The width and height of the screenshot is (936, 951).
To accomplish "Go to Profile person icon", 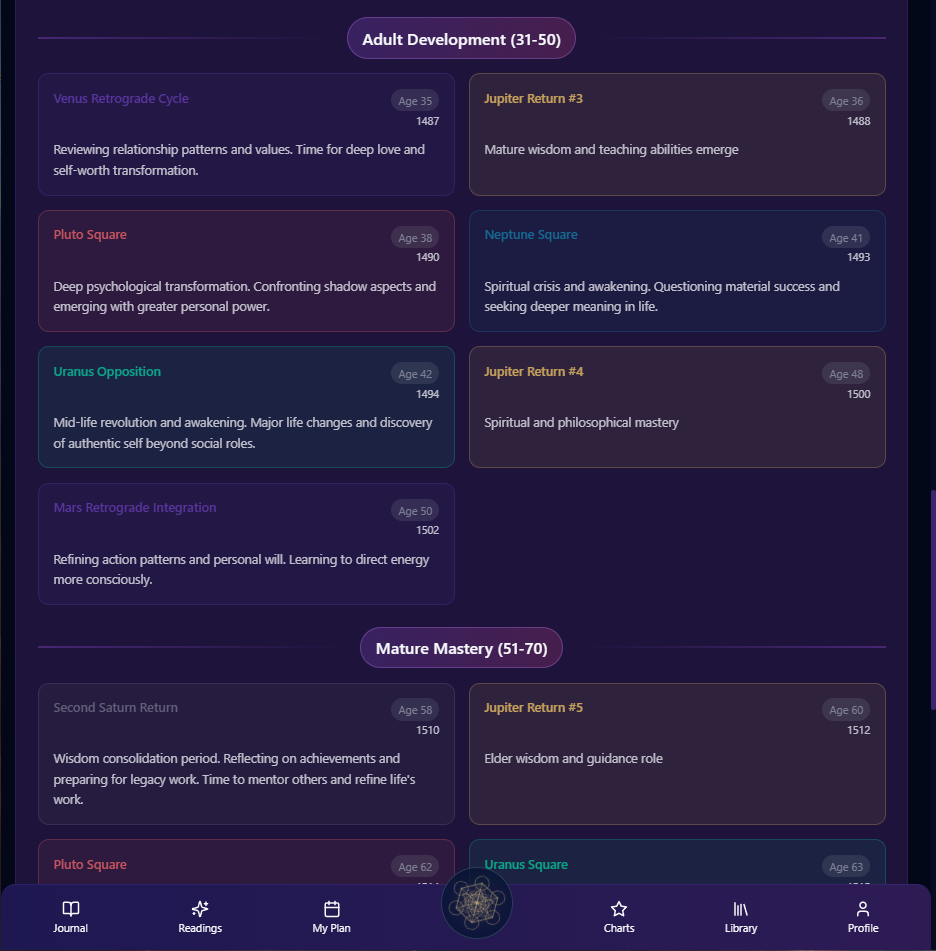I will [x=863, y=909].
